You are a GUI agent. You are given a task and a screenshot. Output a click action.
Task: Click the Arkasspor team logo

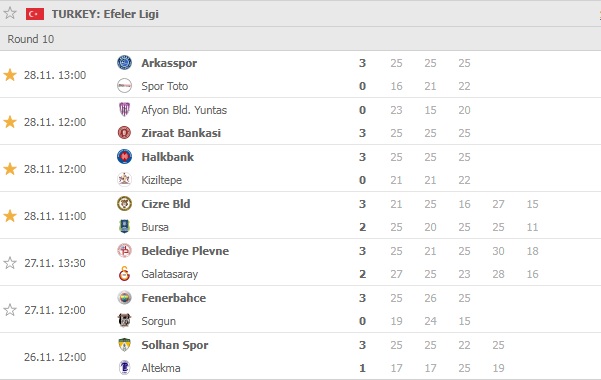point(124,63)
